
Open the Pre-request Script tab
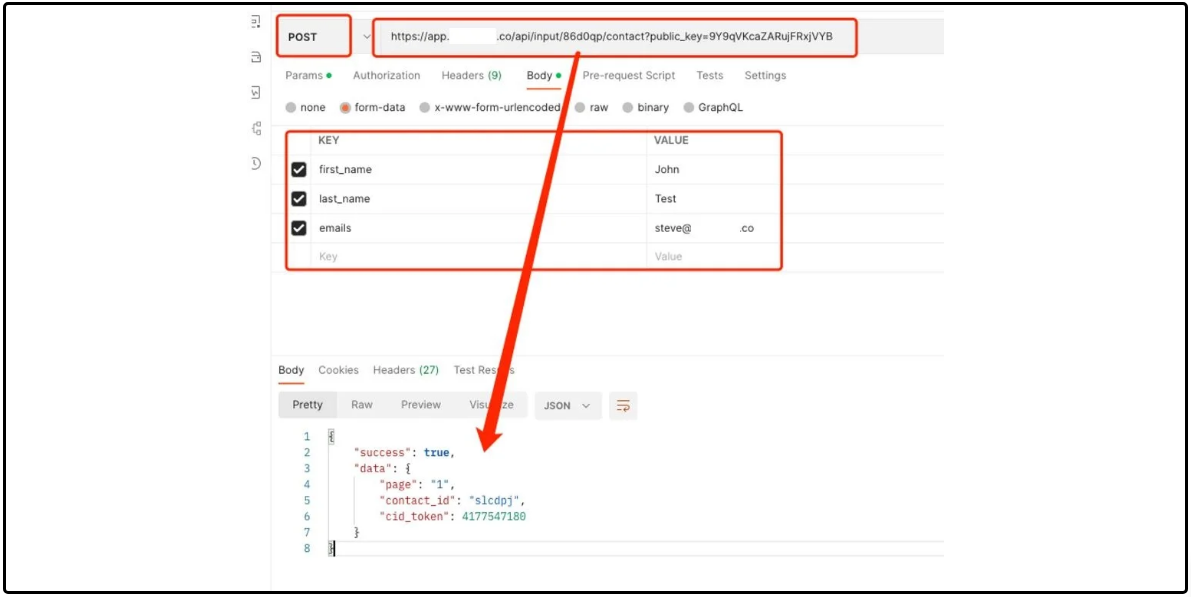coord(628,75)
